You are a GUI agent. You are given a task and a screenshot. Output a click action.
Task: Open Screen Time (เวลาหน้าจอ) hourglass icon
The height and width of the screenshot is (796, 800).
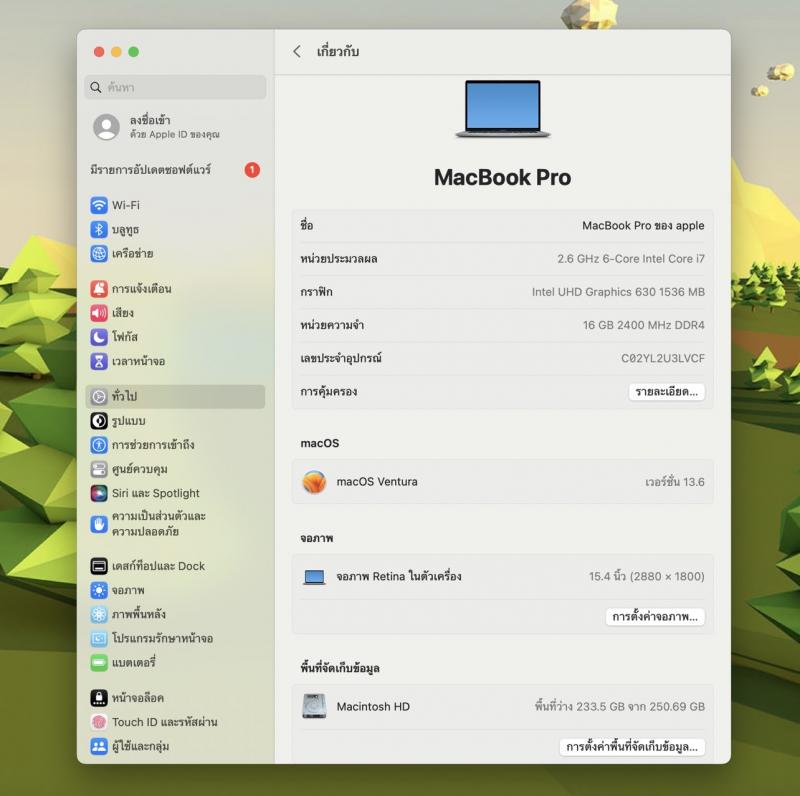[99, 361]
